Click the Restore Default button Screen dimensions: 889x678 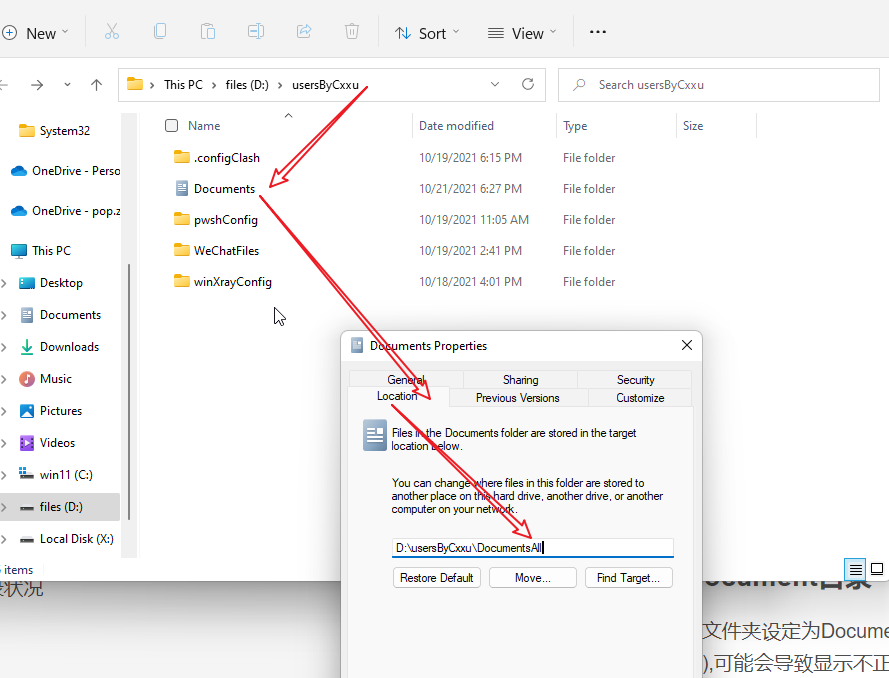click(x=437, y=578)
